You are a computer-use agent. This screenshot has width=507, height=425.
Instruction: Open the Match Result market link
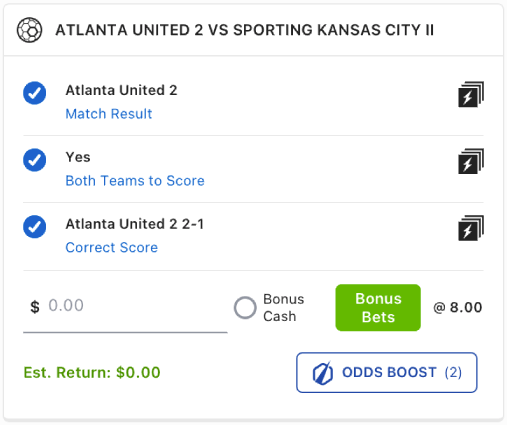109,114
